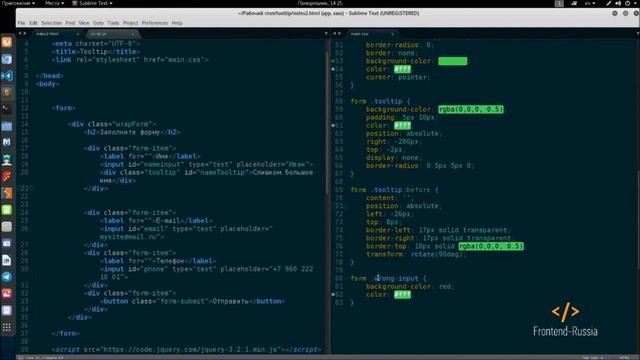Open the green lamp app icon in dock

7,159
